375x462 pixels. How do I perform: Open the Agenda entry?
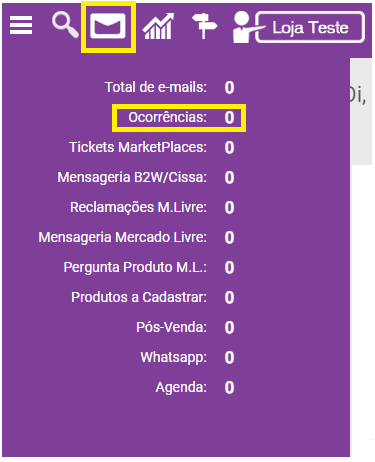coord(181,387)
